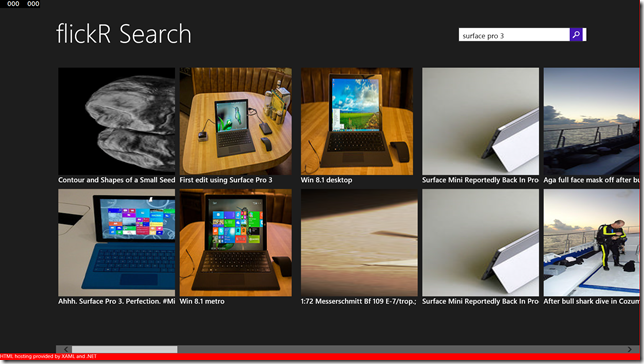
Task: Click the scrollbar right arrow
Action: pyautogui.click(x=630, y=349)
